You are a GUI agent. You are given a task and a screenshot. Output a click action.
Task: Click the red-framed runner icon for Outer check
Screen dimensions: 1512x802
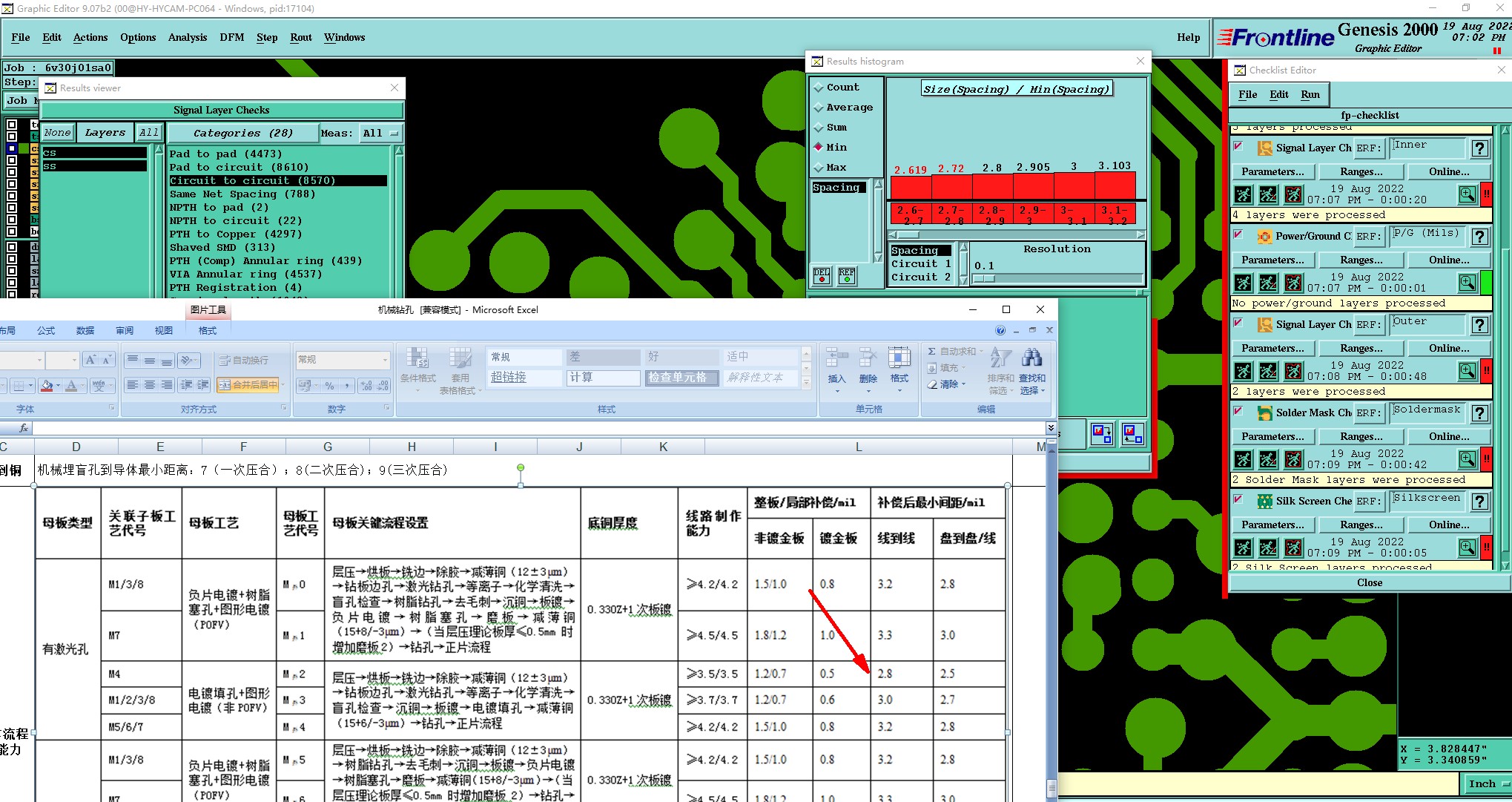click(1293, 371)
